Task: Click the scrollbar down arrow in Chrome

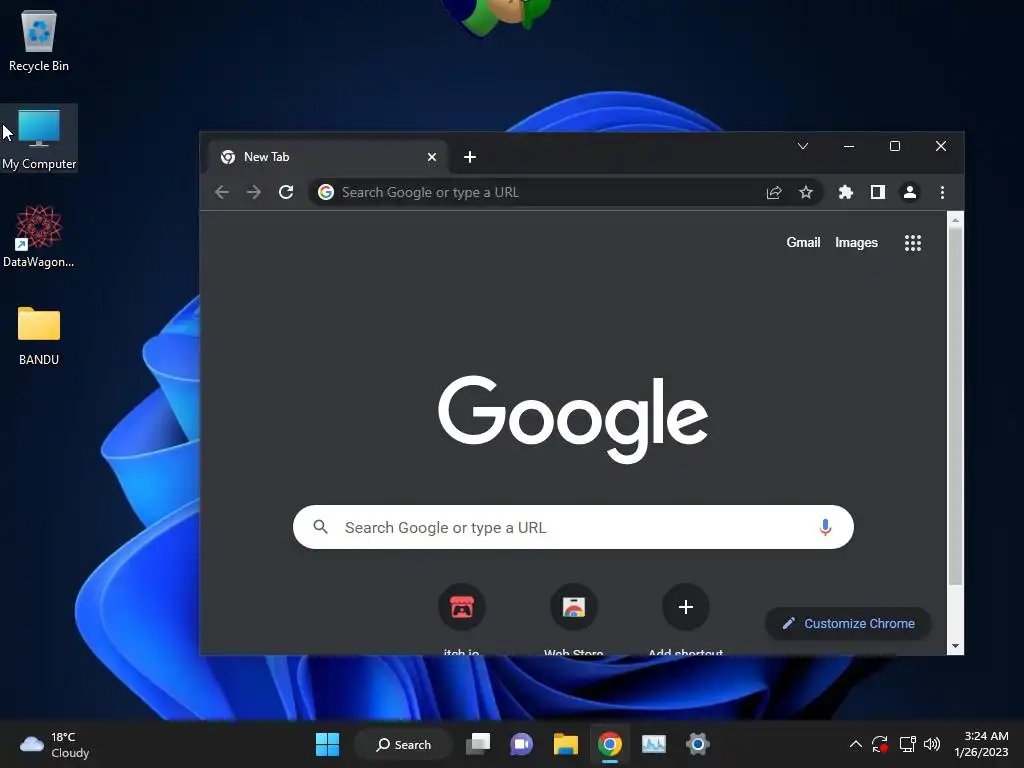Action: coord(955,646)
